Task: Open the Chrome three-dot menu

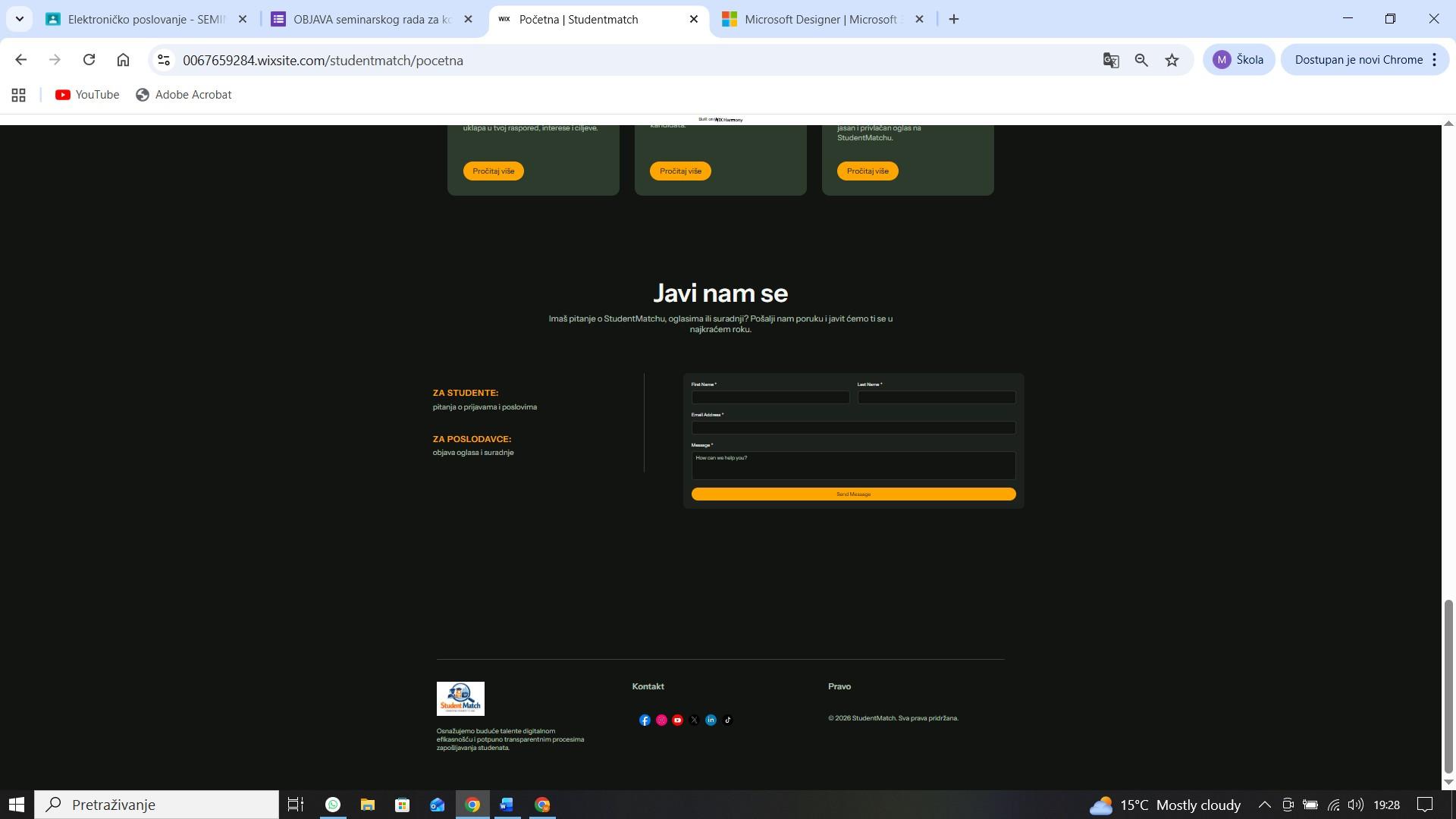Action: [1434, 60]
